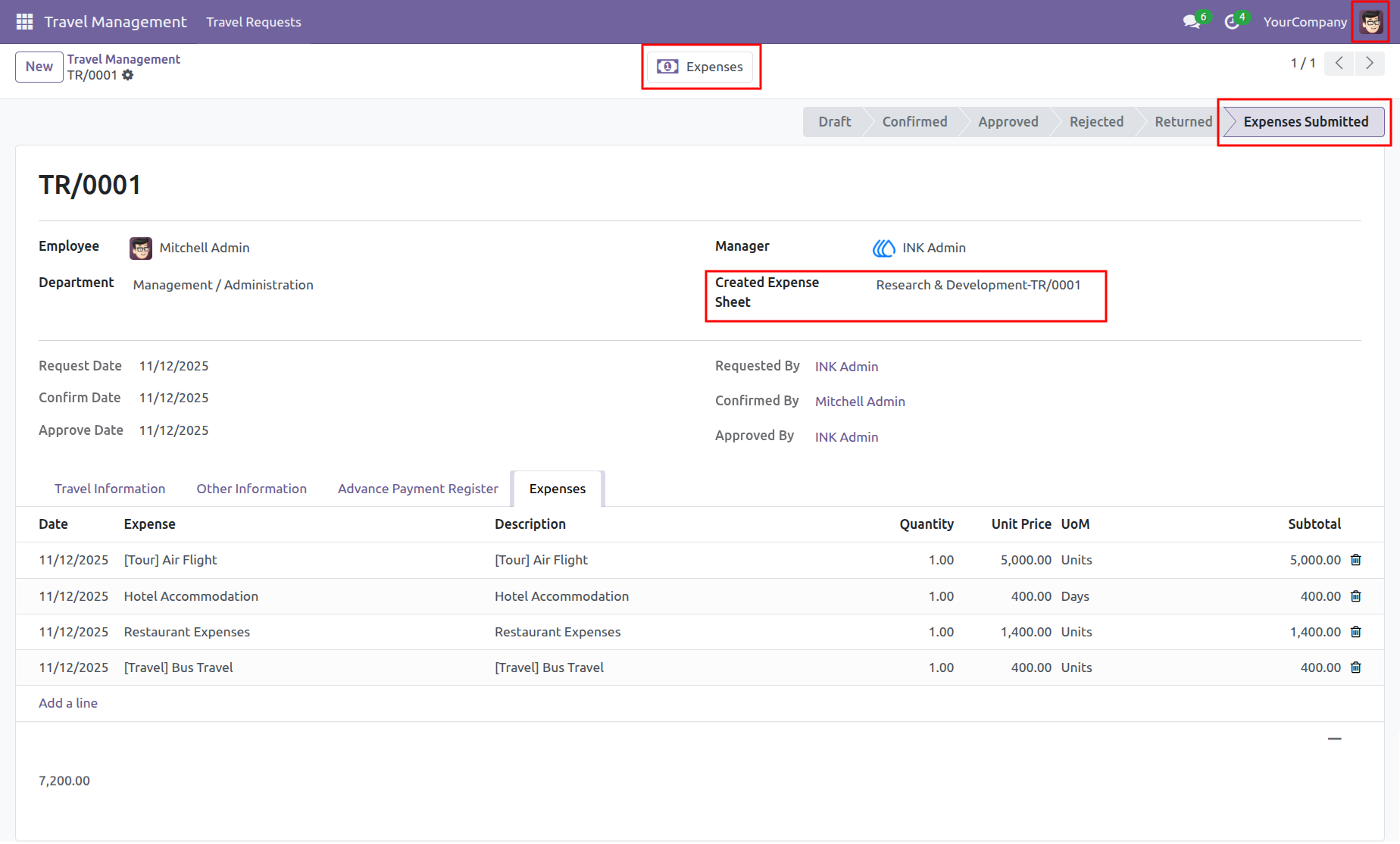Image resolution: width=1400 pixels, height=844 pixels.
Task: Click the user avatar in top bar
Action: [1371, 22]
